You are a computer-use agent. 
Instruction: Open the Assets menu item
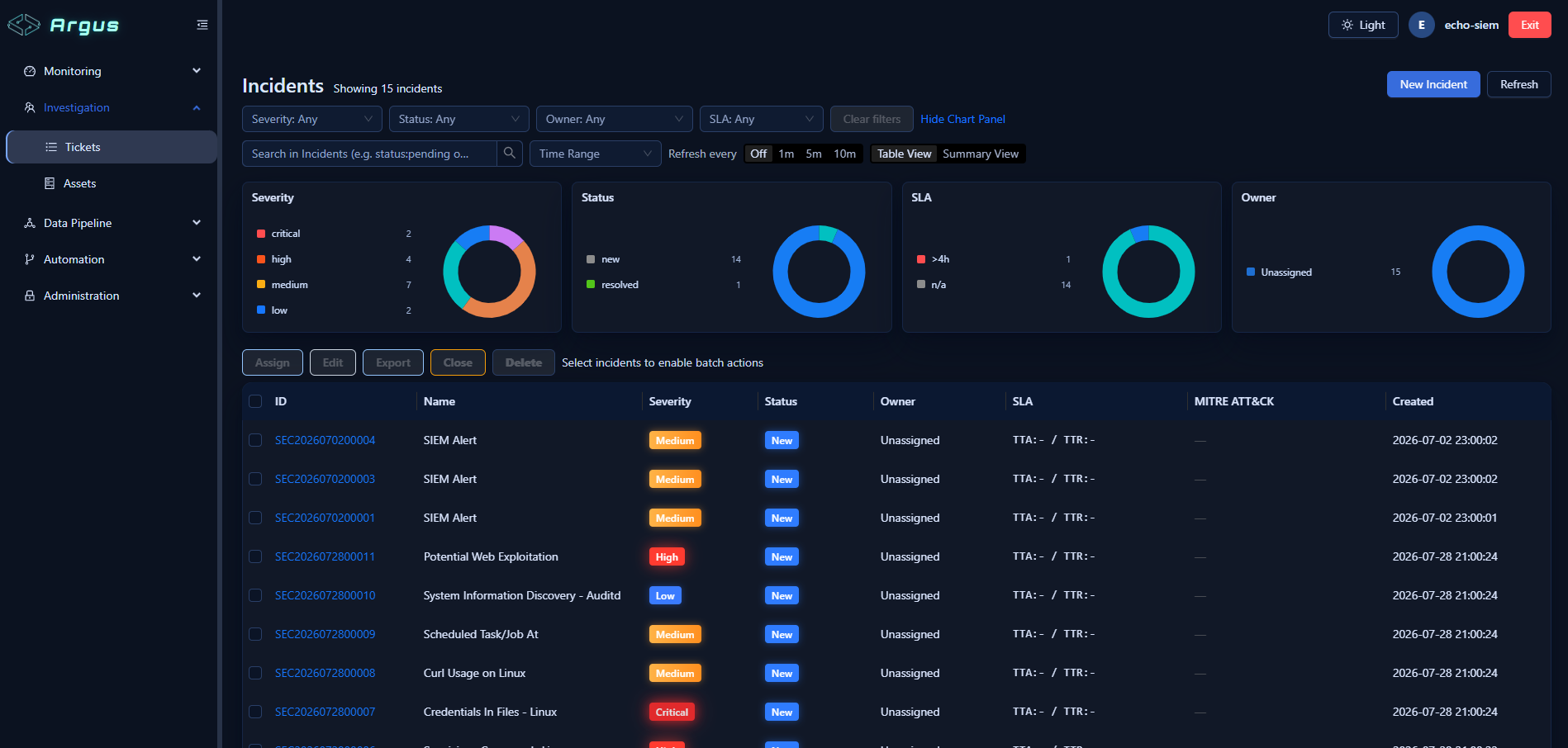click(112, 183)
